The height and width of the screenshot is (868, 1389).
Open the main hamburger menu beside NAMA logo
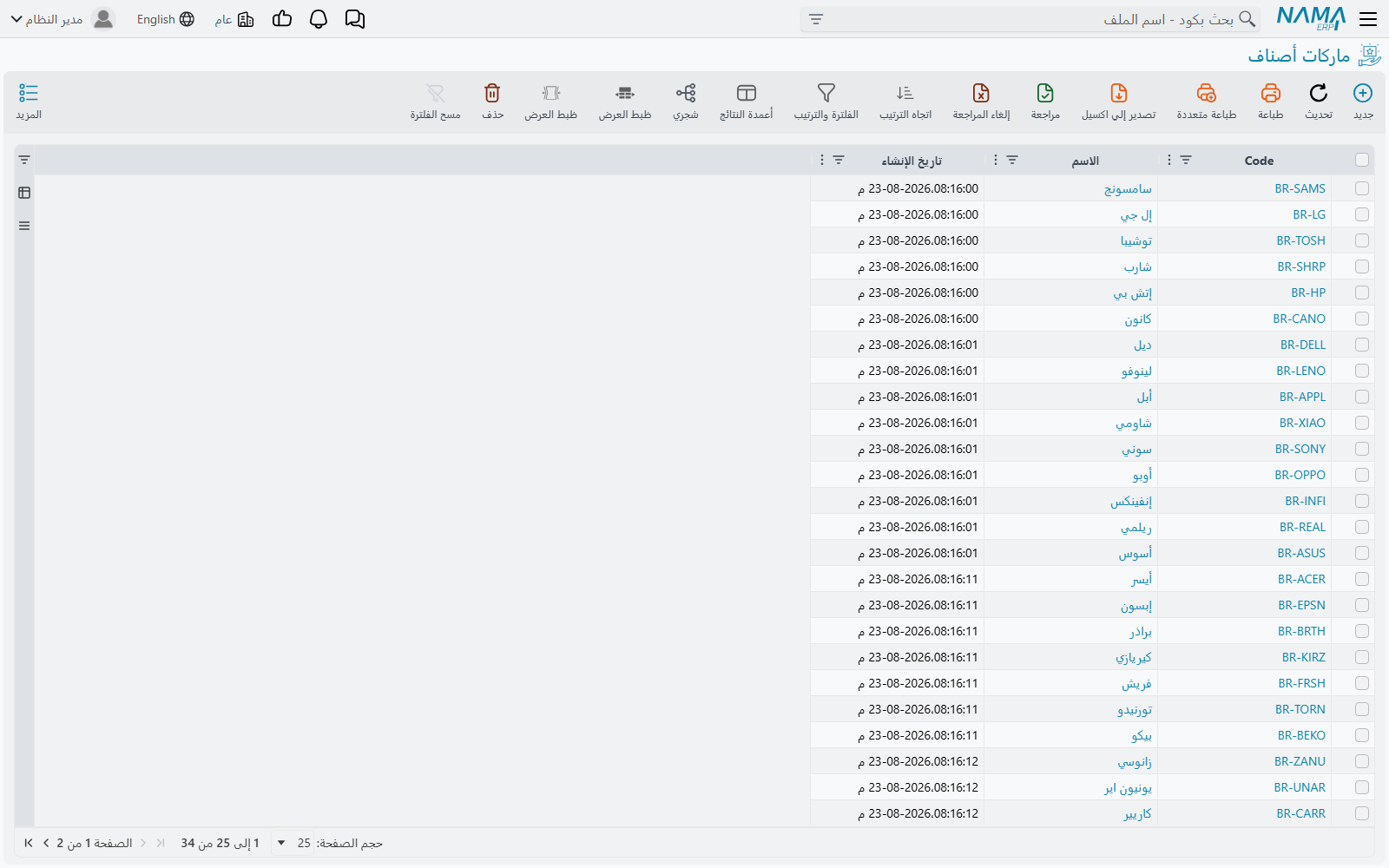coord(1368,19)
